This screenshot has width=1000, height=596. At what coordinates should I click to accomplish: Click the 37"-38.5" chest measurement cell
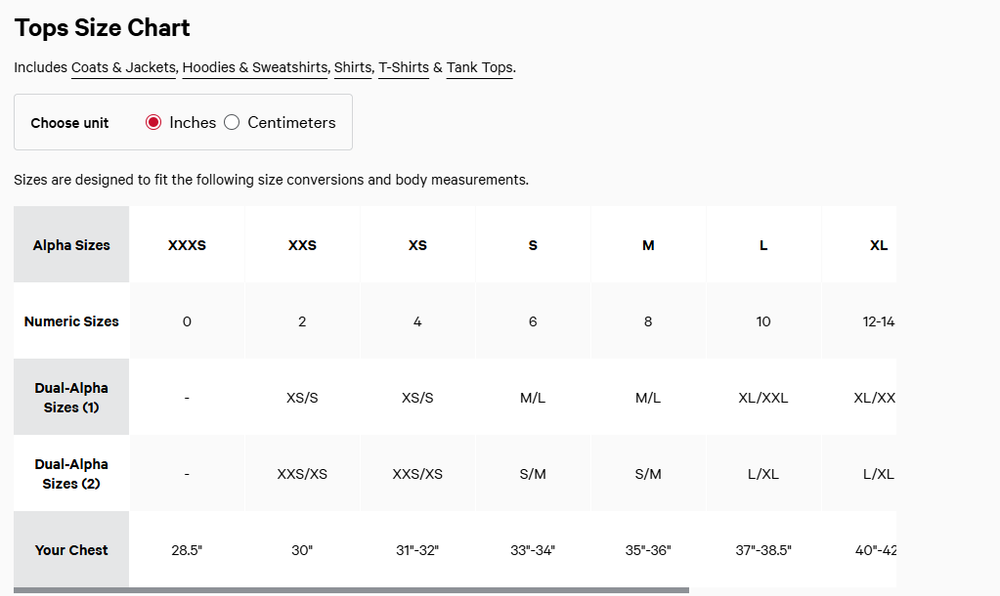click(x=763, y=549)
